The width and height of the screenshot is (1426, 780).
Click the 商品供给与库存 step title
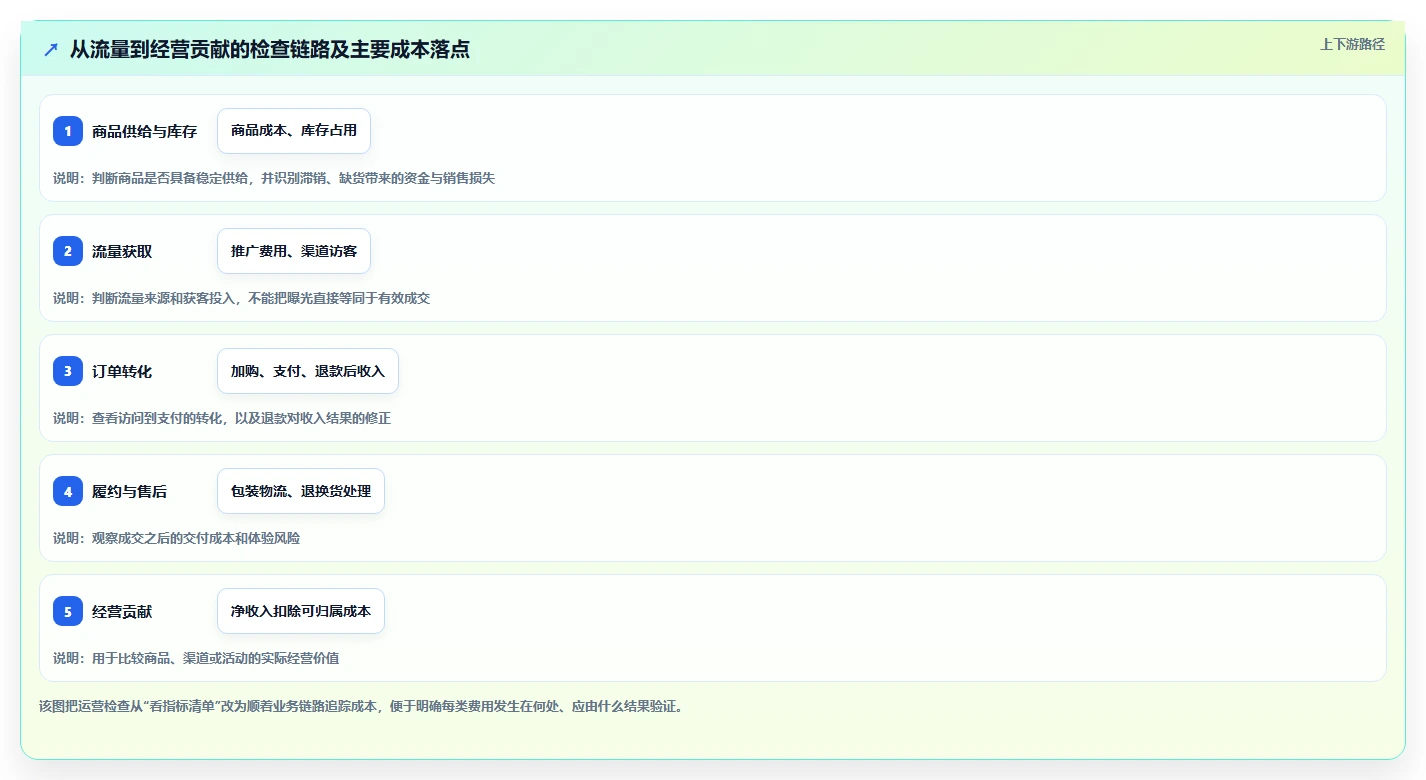click(x=144, y=131)
